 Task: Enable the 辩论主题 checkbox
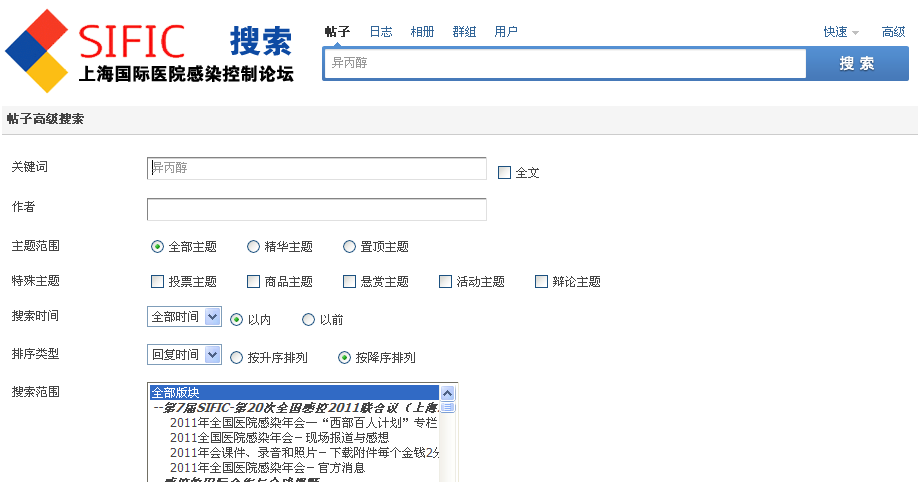point(541,282)
